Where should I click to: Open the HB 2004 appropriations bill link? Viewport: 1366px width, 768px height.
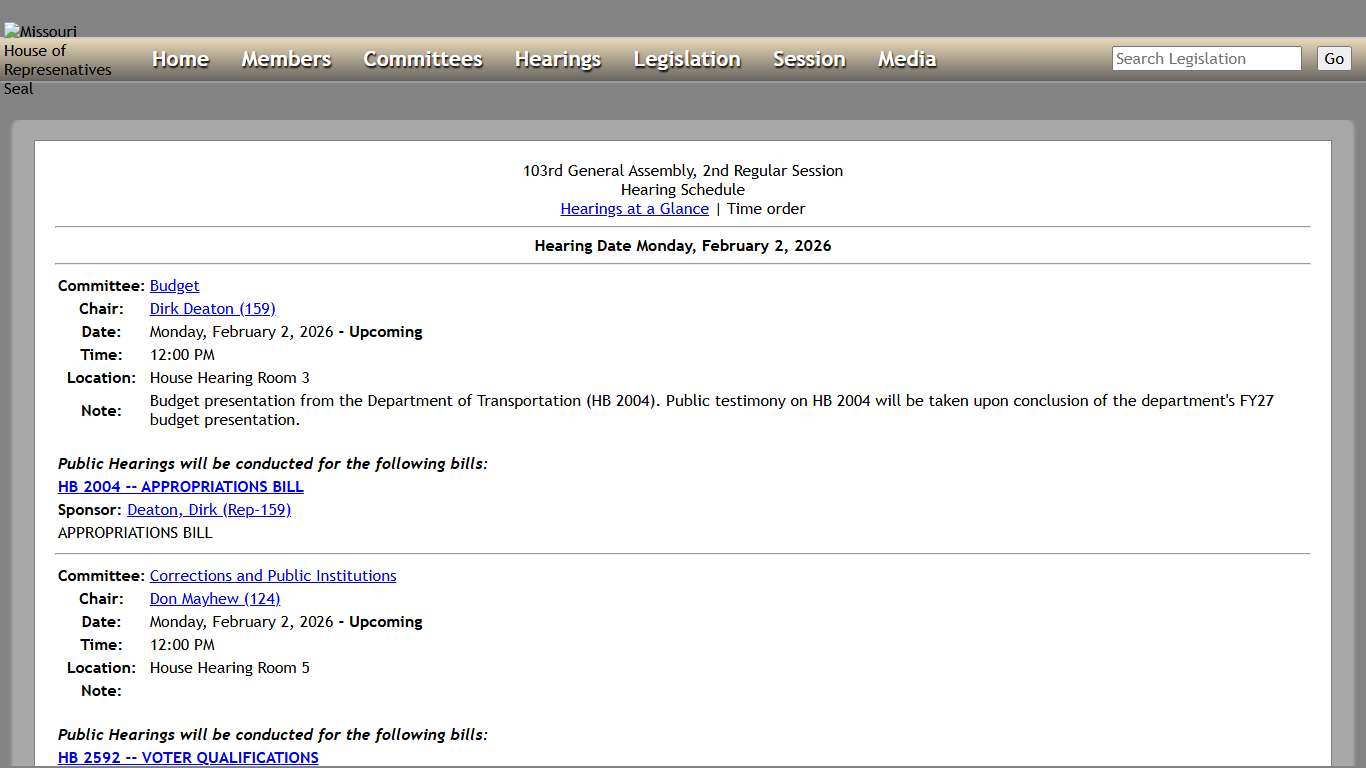[x=180, y=487]
